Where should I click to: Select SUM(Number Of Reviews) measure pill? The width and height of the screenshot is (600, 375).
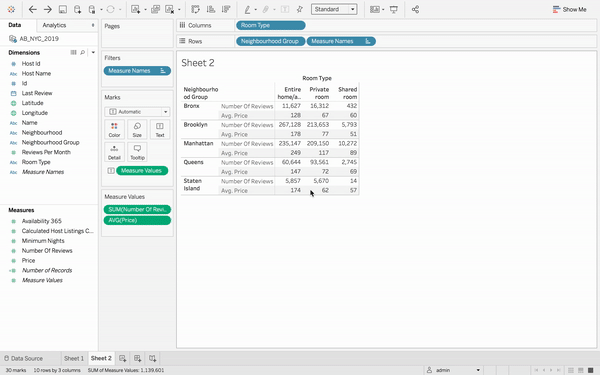[x=137, y=210]
